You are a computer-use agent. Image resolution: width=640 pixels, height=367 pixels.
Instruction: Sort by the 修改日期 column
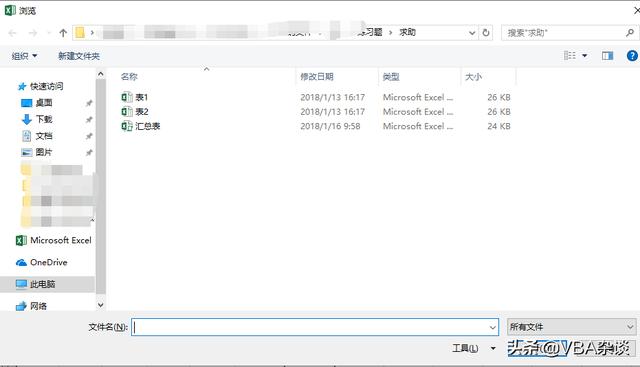(x=317, y=76)
